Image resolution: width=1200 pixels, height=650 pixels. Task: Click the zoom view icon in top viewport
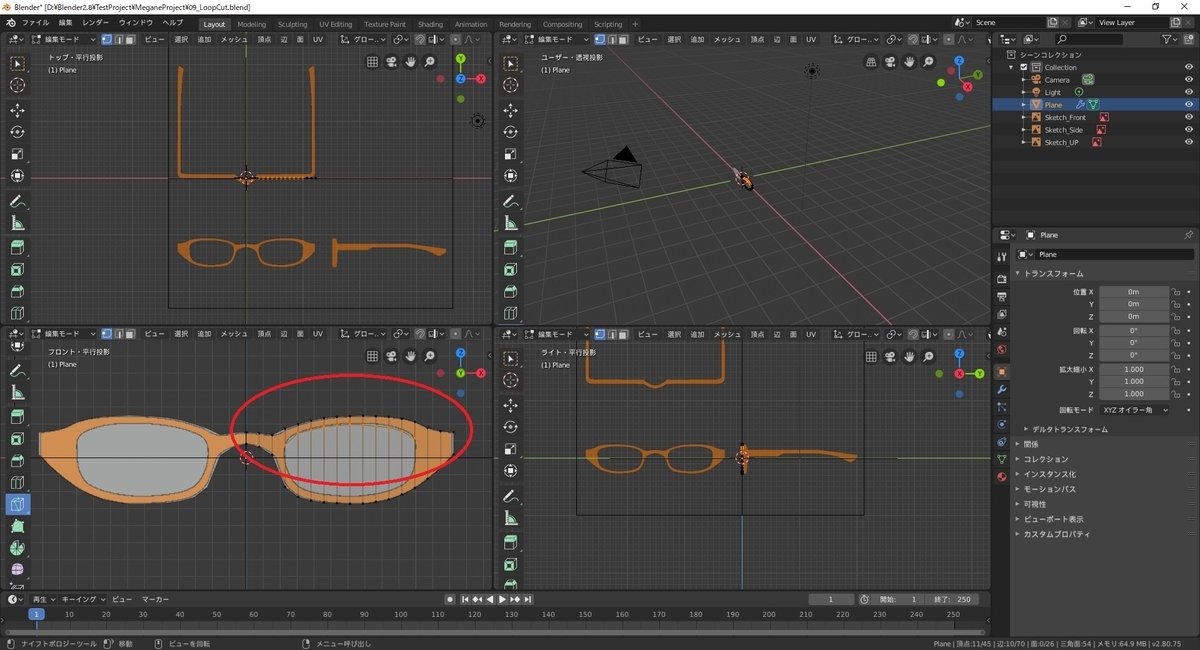[x=430, y=62]
